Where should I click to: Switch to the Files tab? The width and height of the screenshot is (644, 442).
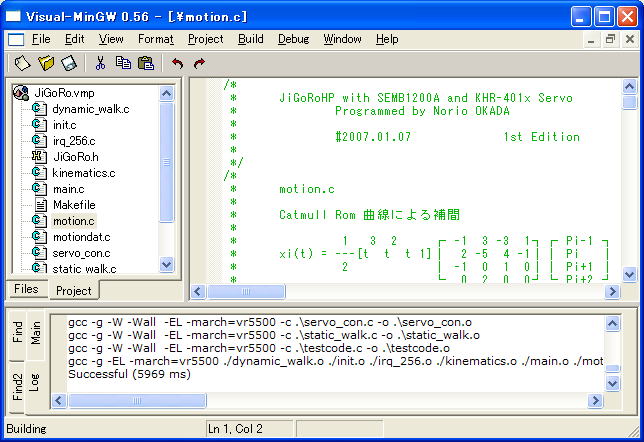click(26, 289)
